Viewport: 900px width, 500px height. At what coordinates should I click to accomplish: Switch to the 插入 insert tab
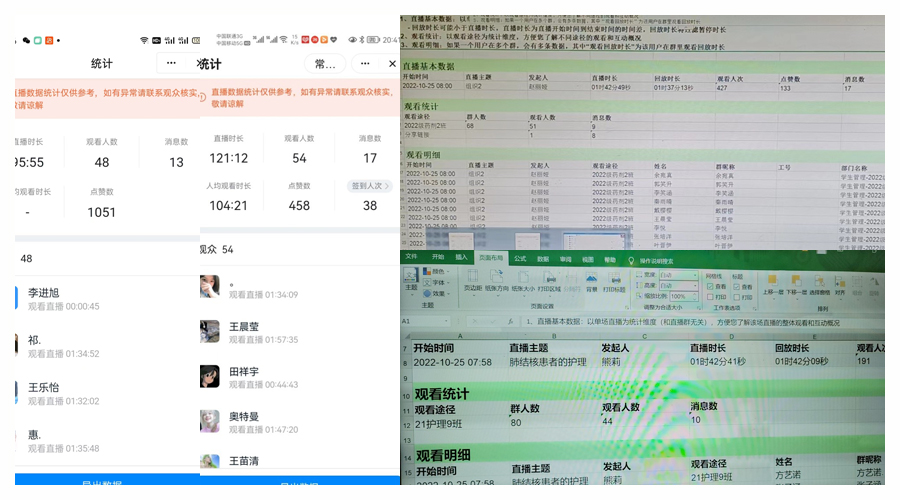(461, 257)
